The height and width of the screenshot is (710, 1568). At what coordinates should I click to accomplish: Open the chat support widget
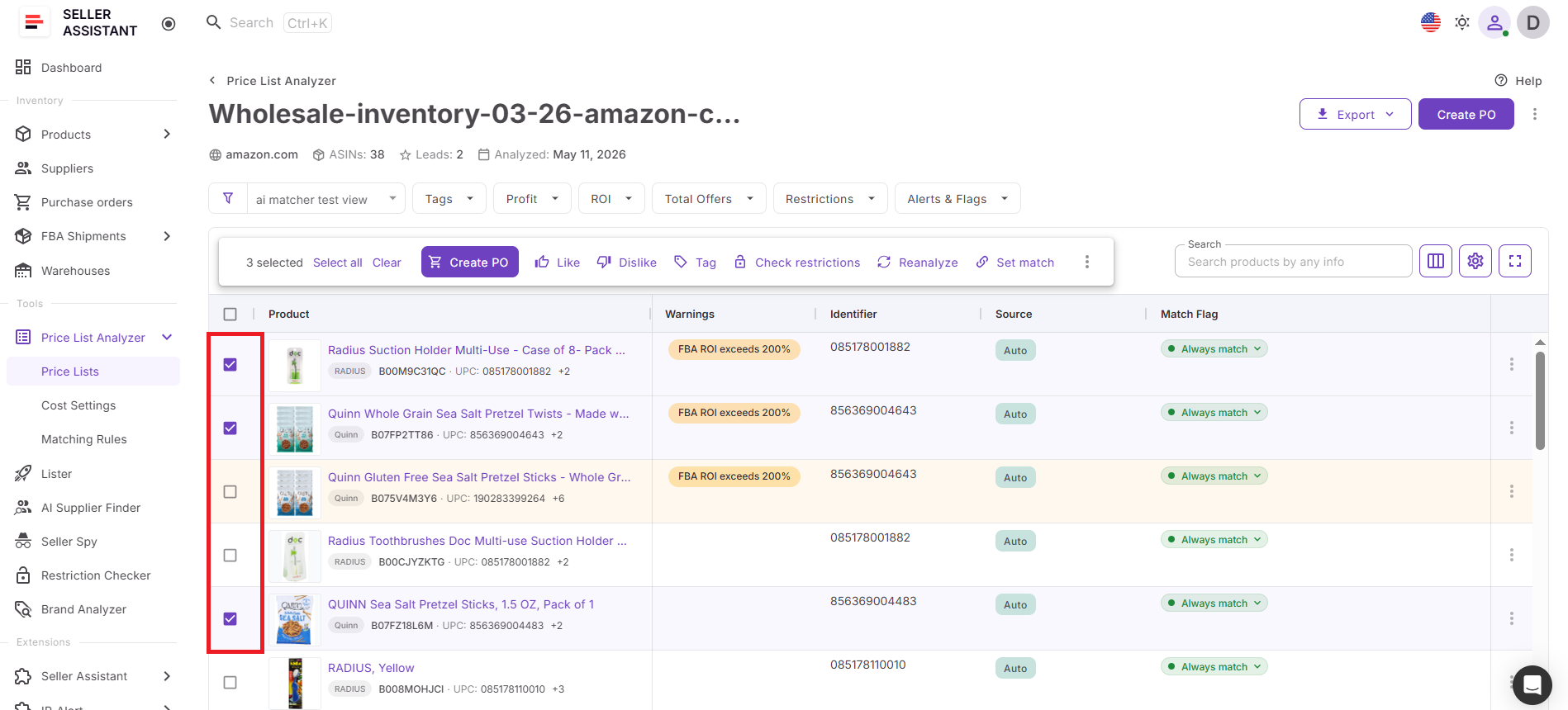point(1532,685)
